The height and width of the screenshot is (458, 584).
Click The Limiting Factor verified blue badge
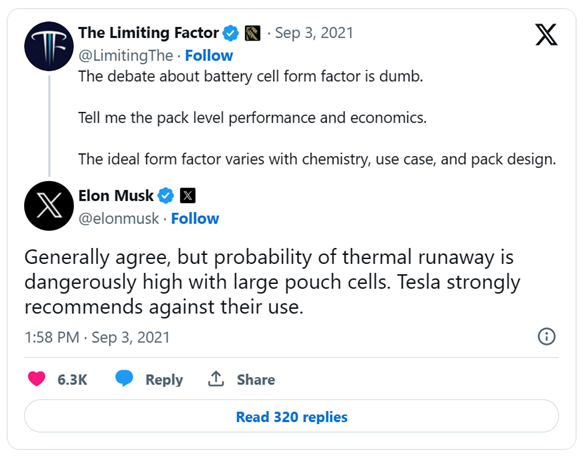tap(231, 33)
